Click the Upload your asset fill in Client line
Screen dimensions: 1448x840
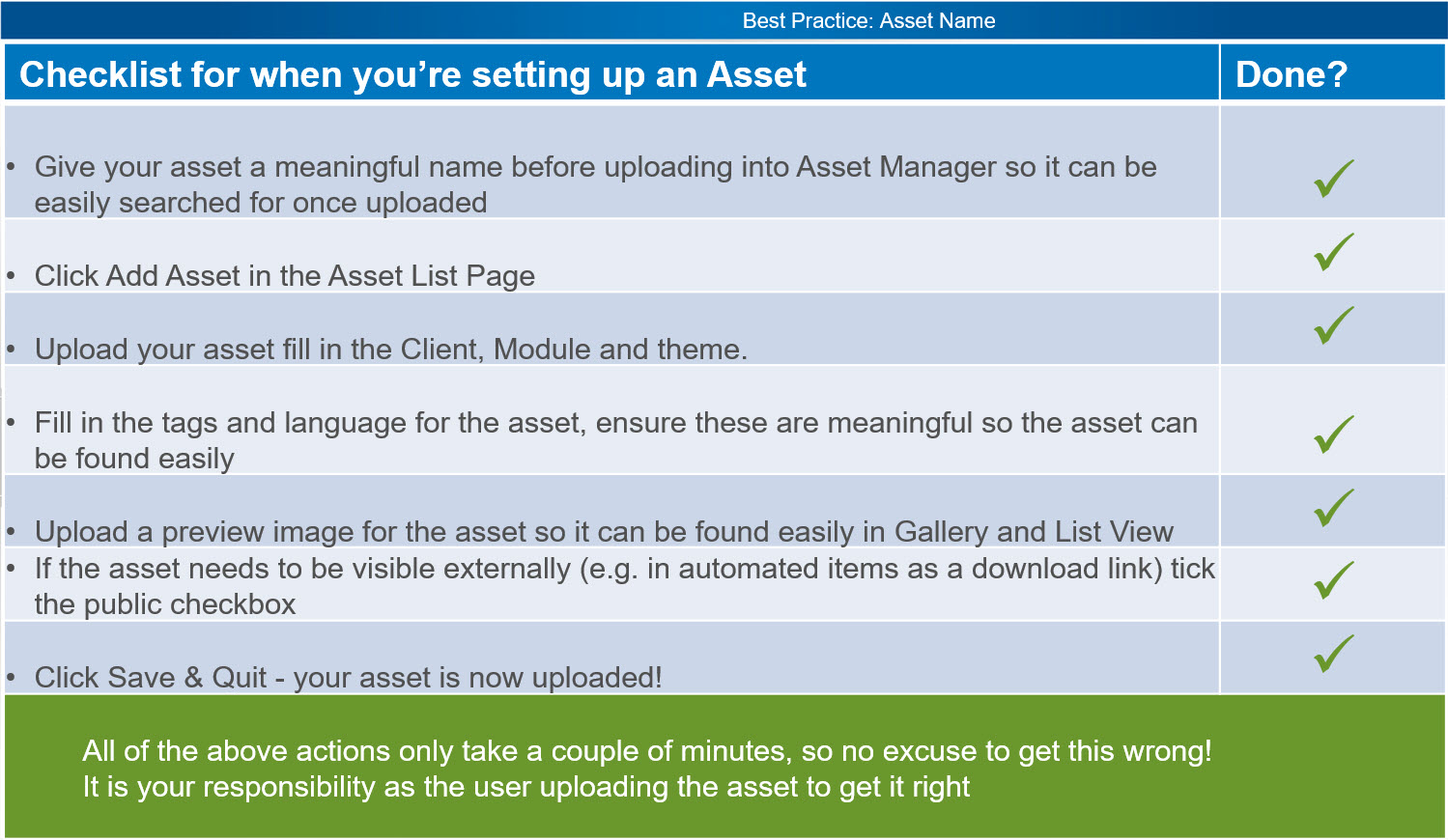click(x=390, y=349)
